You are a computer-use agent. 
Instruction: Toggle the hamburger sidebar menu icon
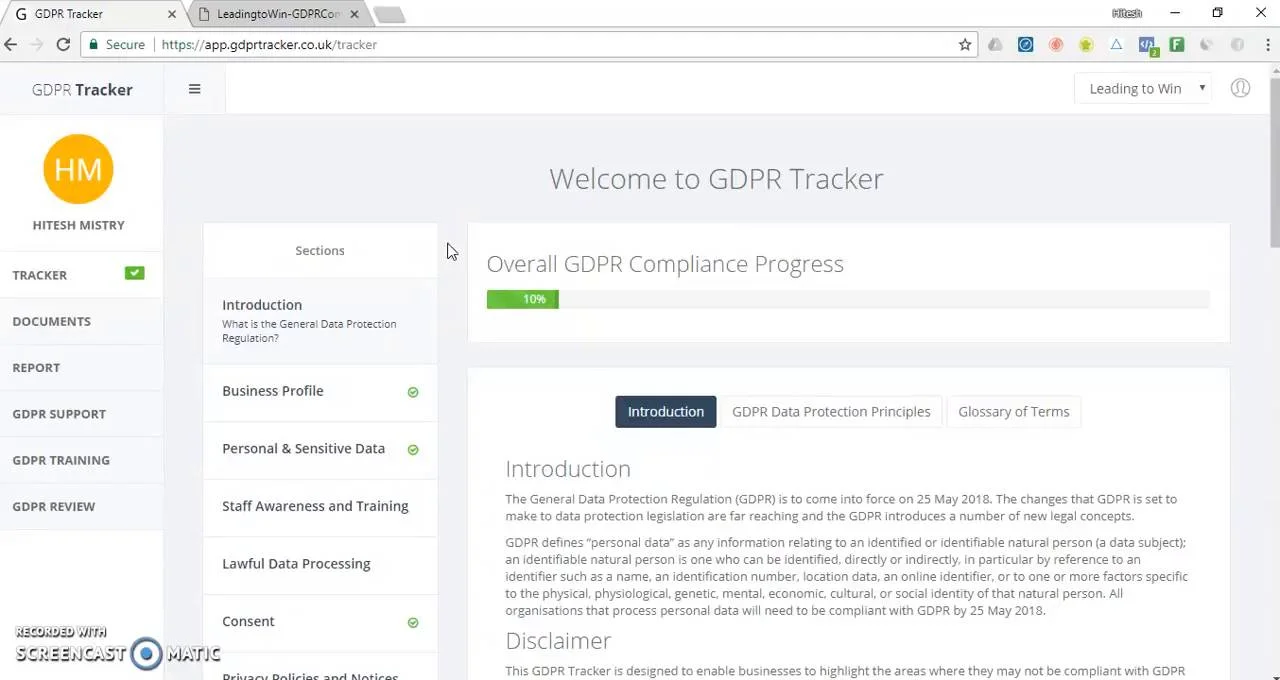tap(194, 89)
